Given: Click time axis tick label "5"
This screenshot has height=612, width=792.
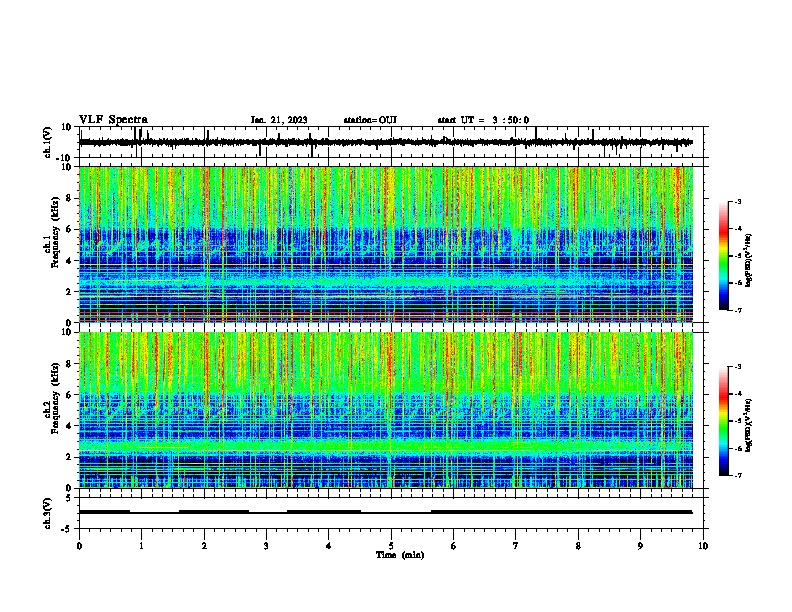Looking at the screenshot, I should click(391, 546).
